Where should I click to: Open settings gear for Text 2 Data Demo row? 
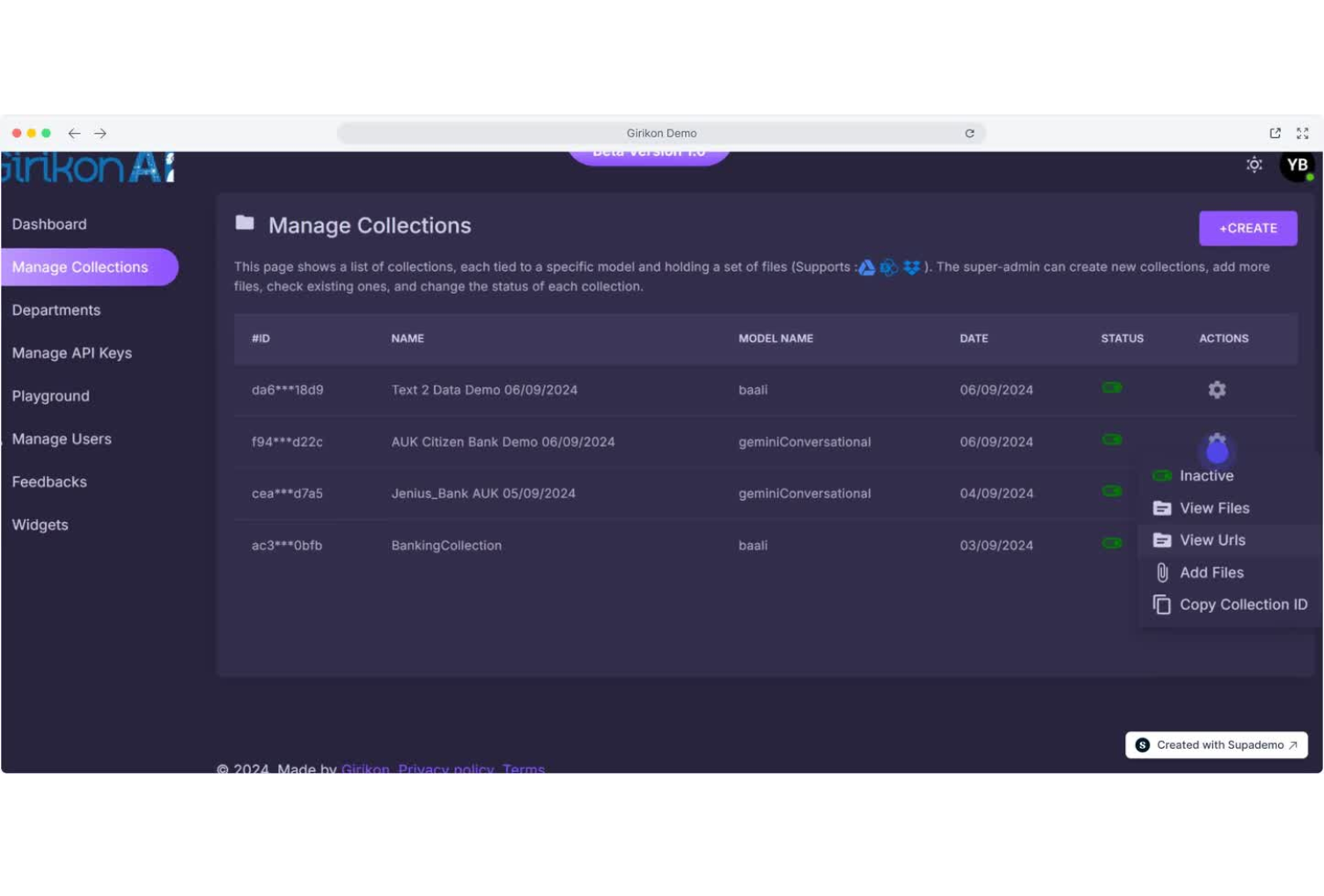pyautogui.click(x=1217, y=390)
